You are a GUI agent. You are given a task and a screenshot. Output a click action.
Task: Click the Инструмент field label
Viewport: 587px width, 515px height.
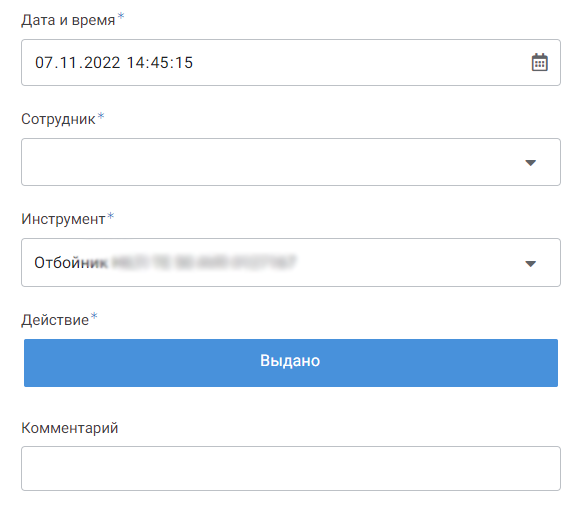coord(63,219)
